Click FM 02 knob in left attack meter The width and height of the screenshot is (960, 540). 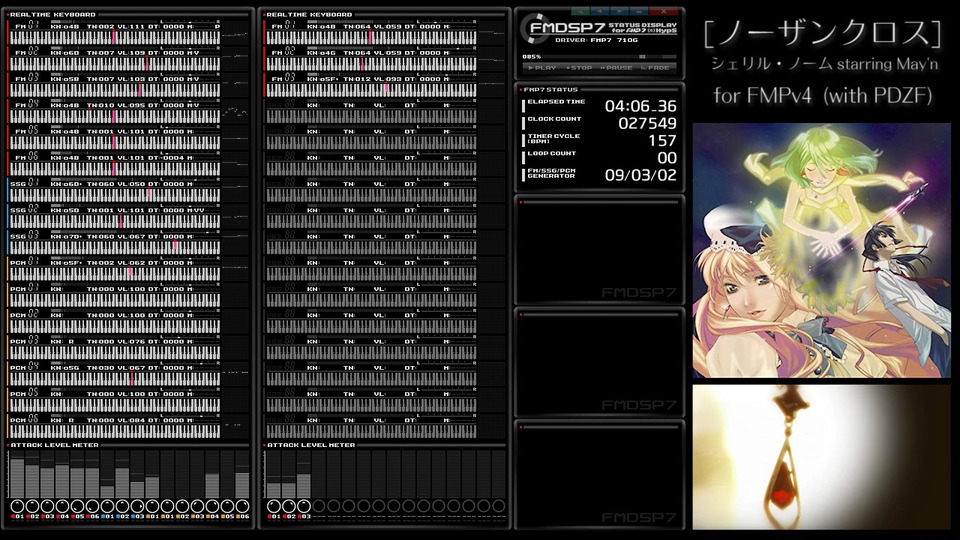[32, 506]
